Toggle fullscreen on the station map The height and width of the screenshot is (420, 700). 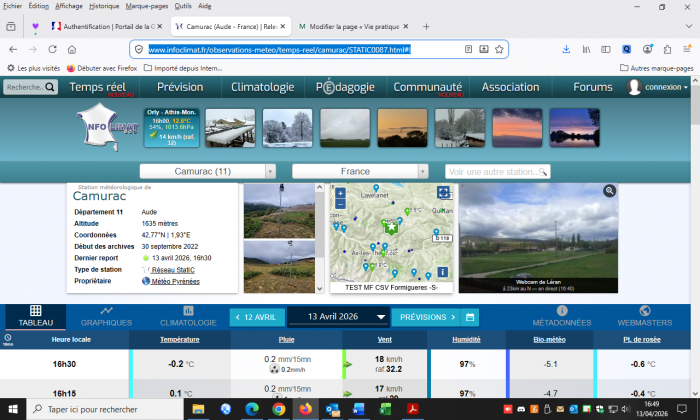[443, 192]
